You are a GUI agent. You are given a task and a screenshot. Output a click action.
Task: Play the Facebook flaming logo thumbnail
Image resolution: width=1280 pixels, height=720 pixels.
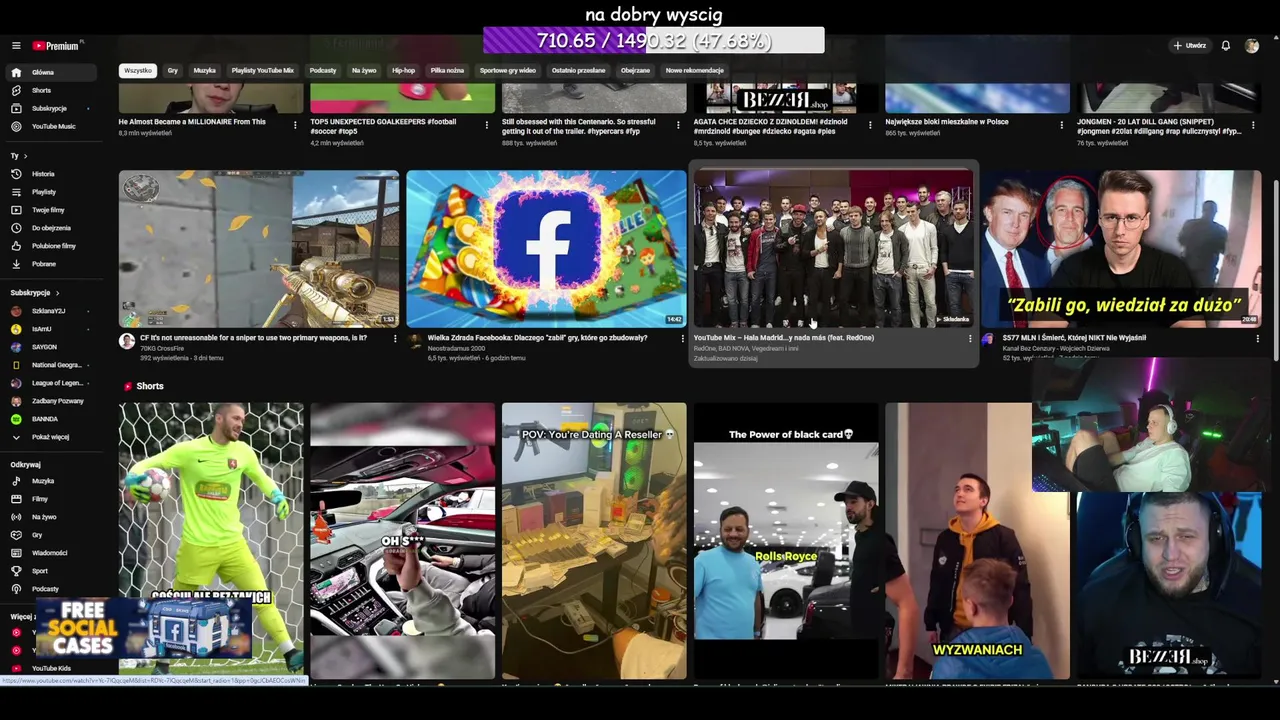click(546, 249)
